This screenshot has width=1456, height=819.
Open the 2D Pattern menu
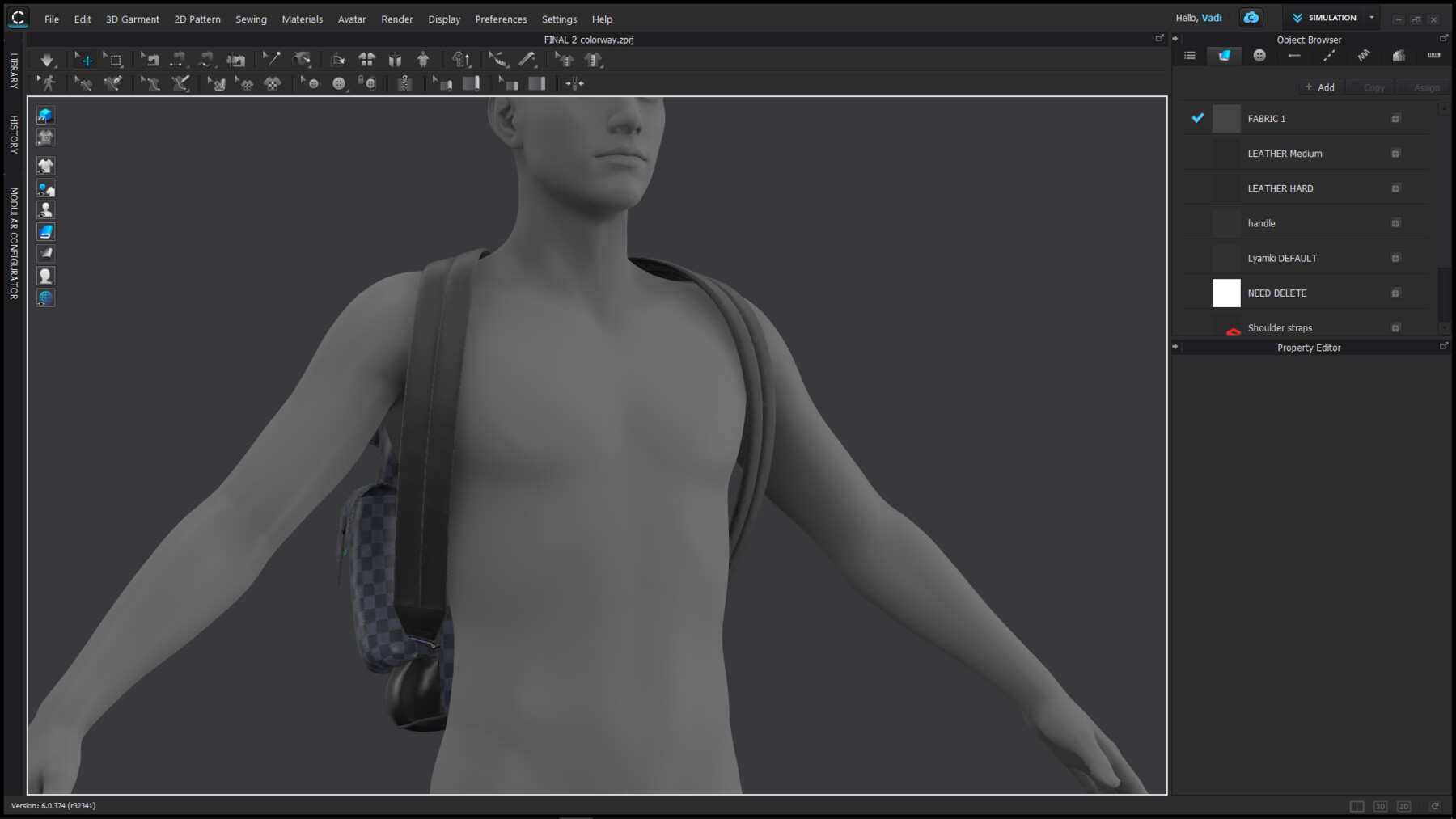point(197,19)
